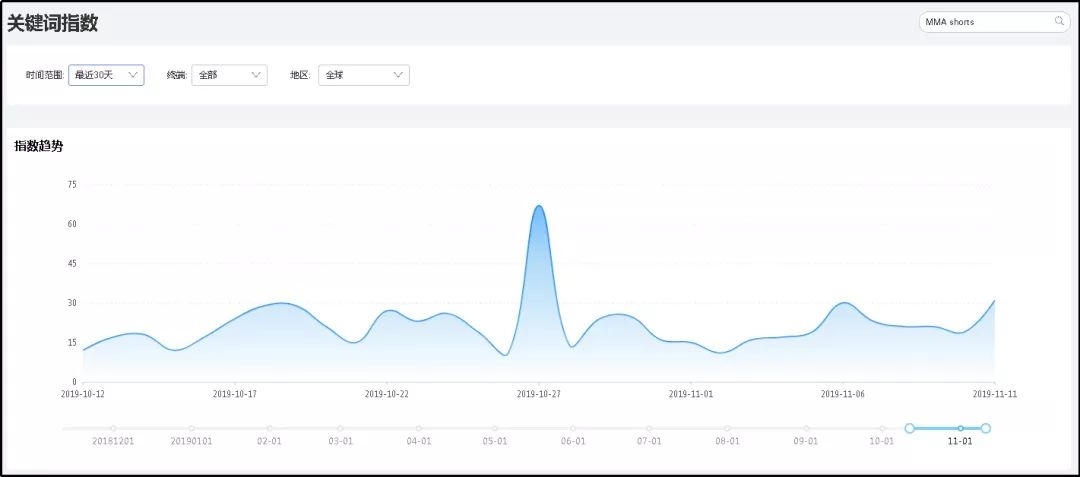Choose the 08-01 timeline marker

[x=727, y=429]
